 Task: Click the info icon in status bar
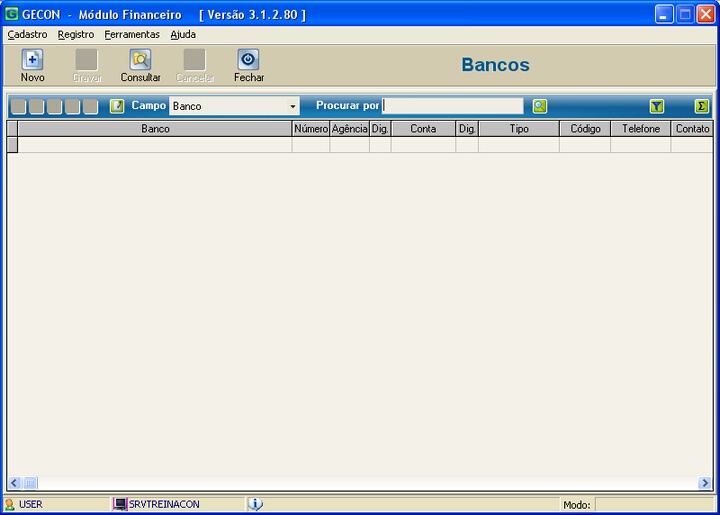point(255,504)
